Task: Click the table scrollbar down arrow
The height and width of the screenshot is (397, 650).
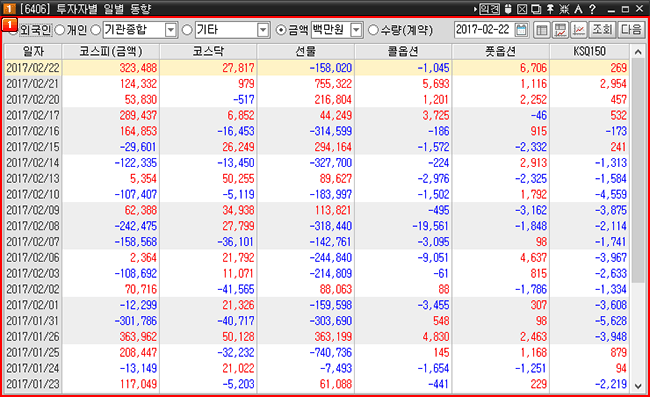Action: 638,386
